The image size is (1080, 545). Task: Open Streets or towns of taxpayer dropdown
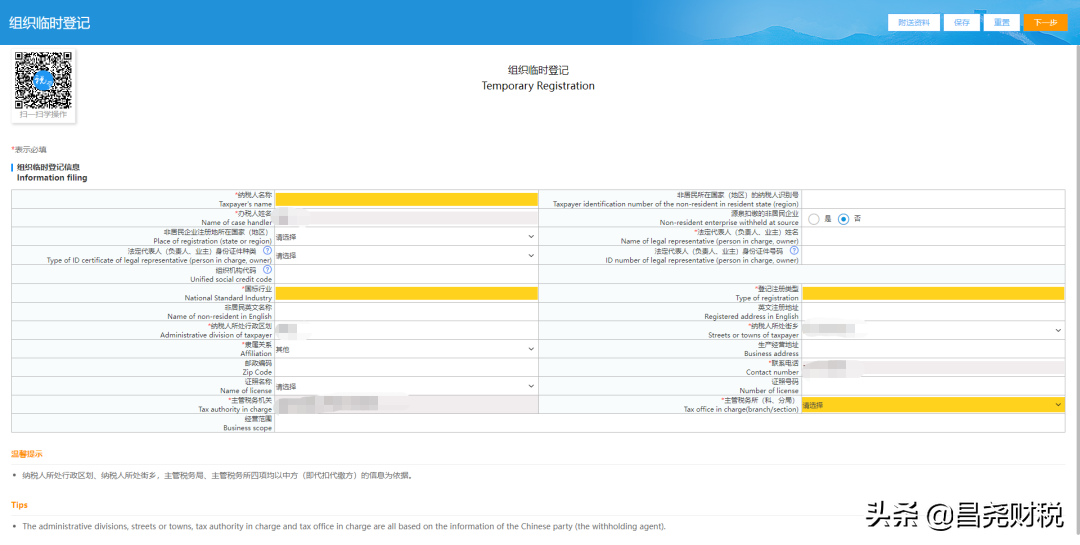tap(932, 330)
